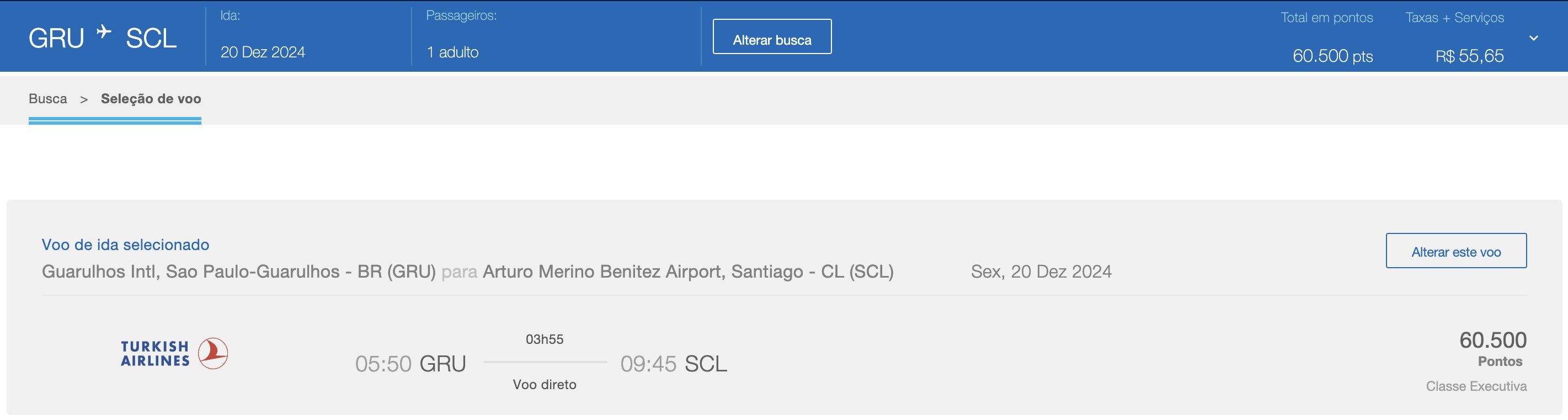Click the R$ 55,65 taxes amount

(x=1469, y=56)
